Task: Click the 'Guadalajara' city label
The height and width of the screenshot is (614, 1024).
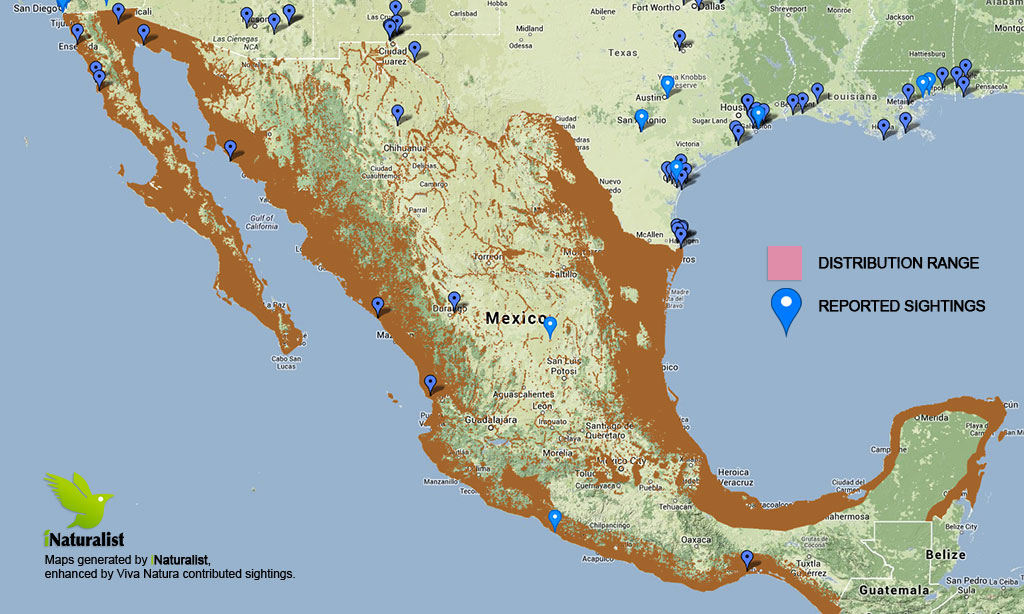Action: [x=490, y=420]
